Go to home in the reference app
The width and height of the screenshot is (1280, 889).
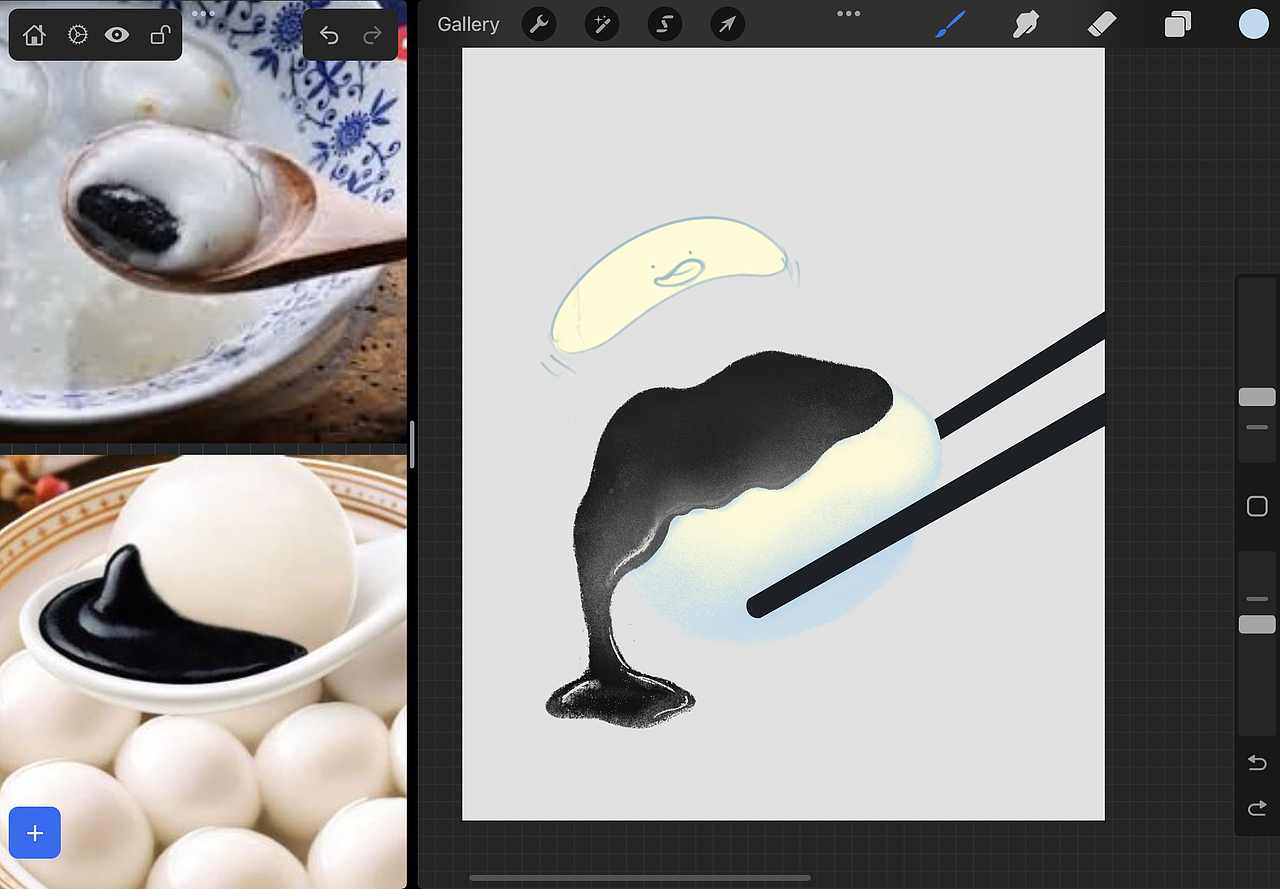point(34,35)
